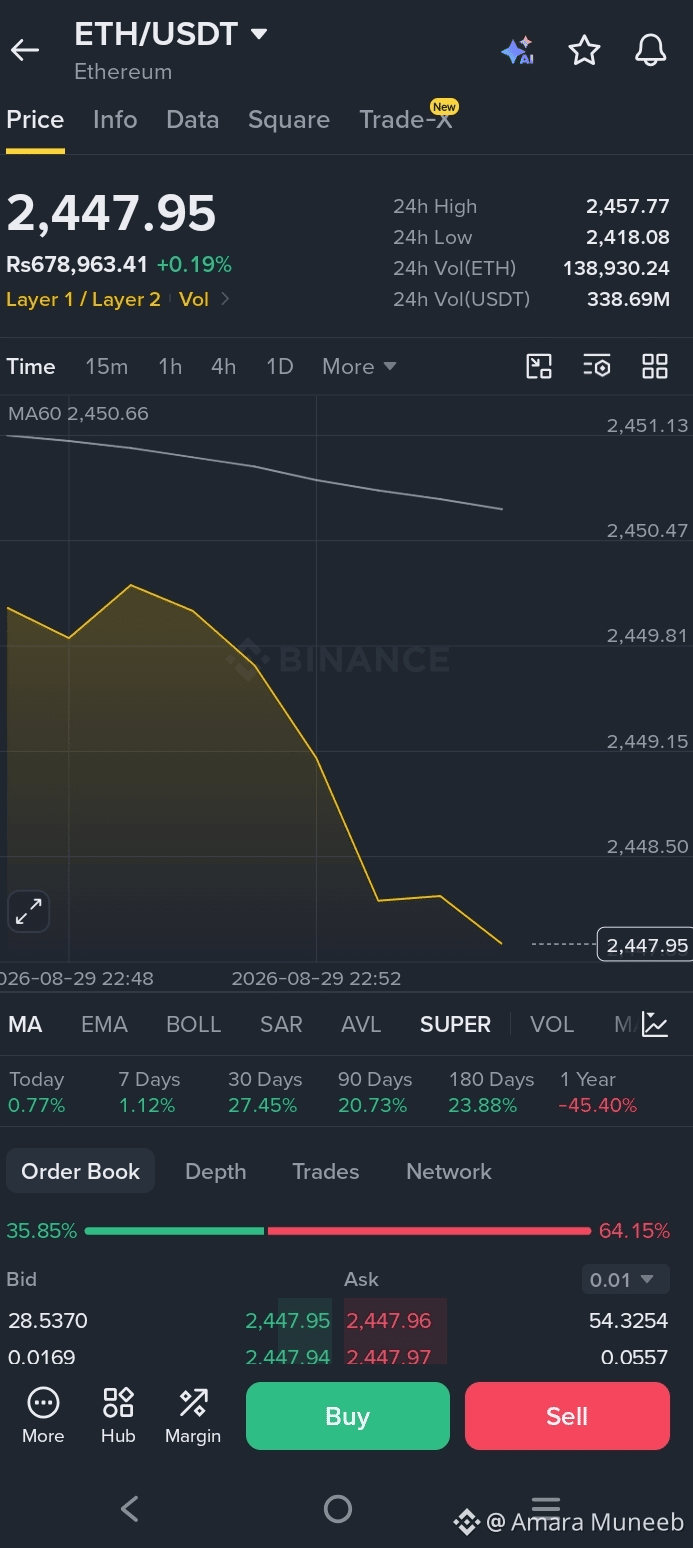This screenshot has height=1548, width=693.
Task: Tap the green Buy button
Action: click(348, 1416)
